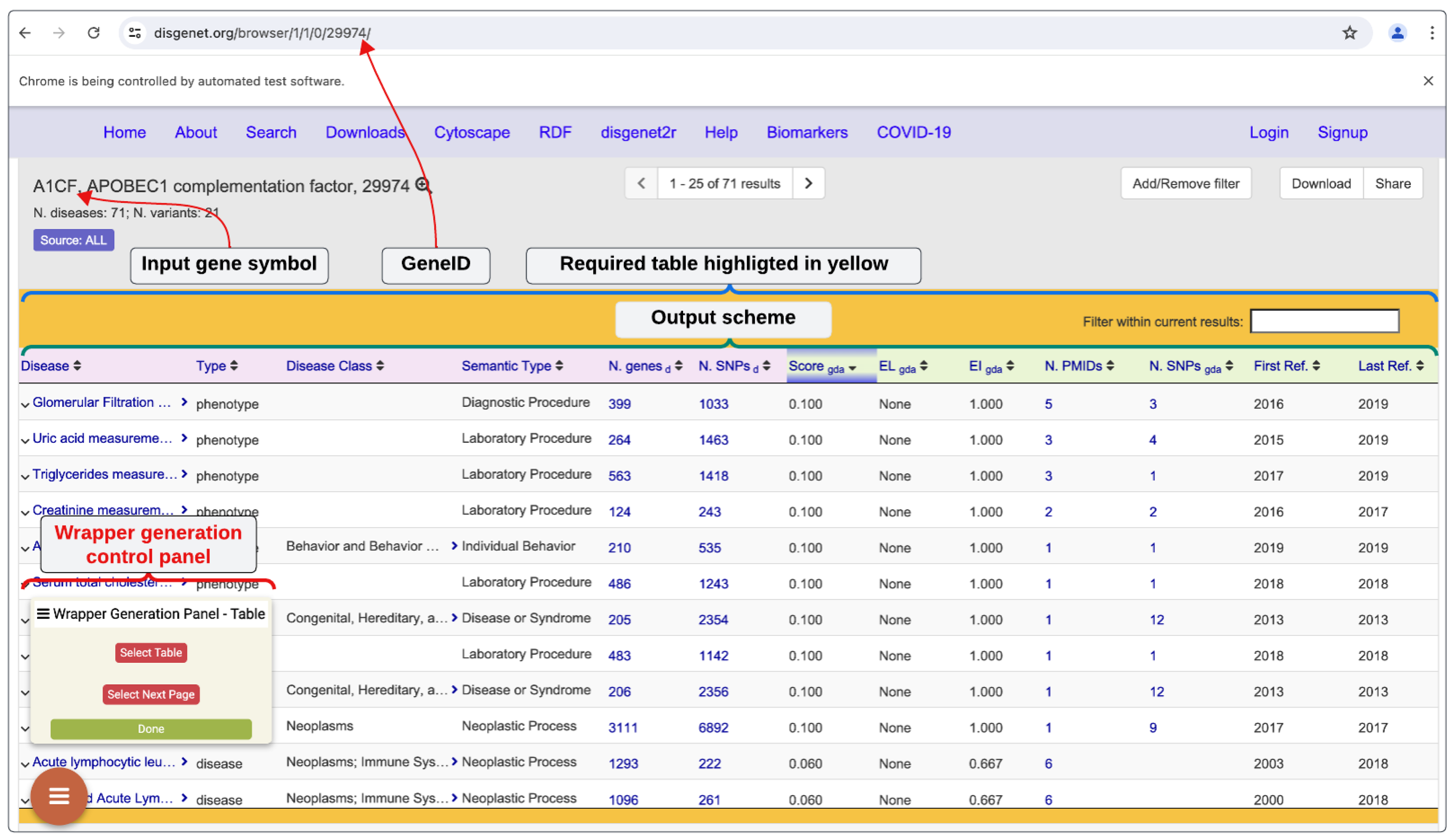Open the orange floating hamburger menu button
The height and width of the screenshot is (840, 1453).
coord(59,796)
